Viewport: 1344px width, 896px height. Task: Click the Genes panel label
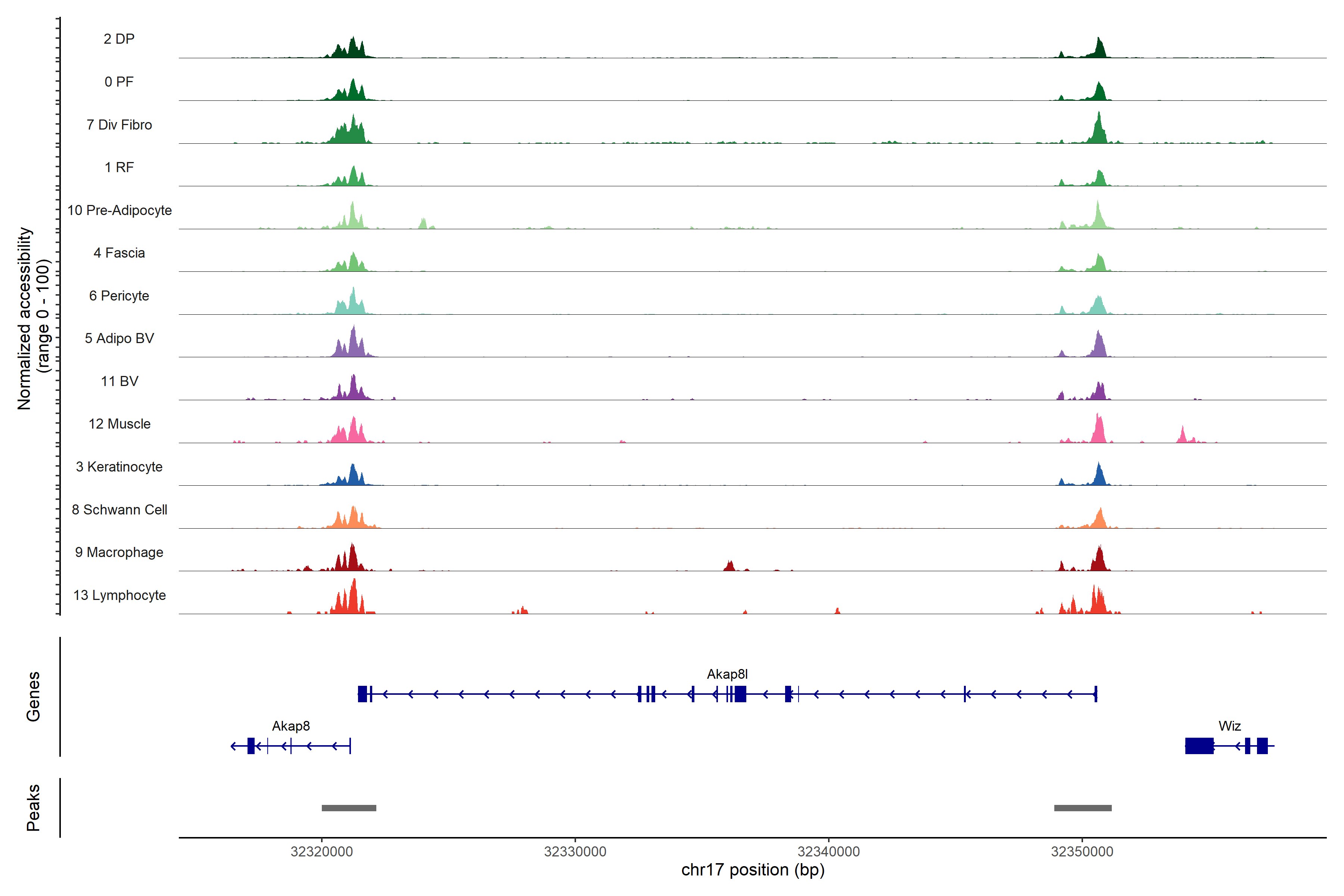click(33, 697)
